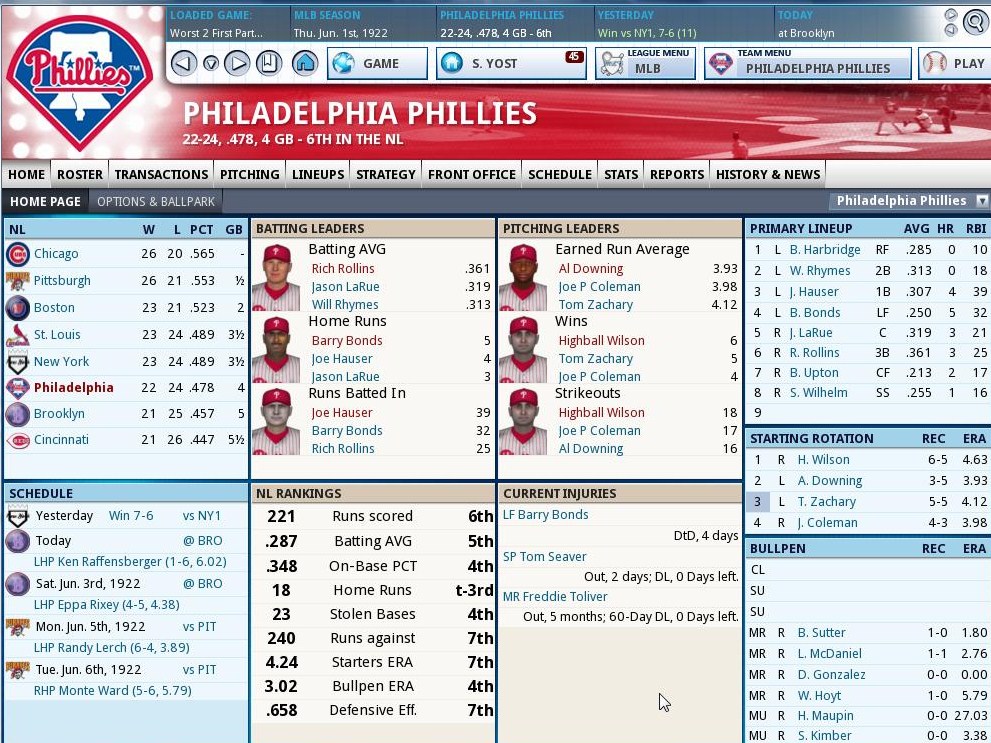Open MR Freddie Toliver injury link
This screenshot has width=991, height=743.
point(555,596)
